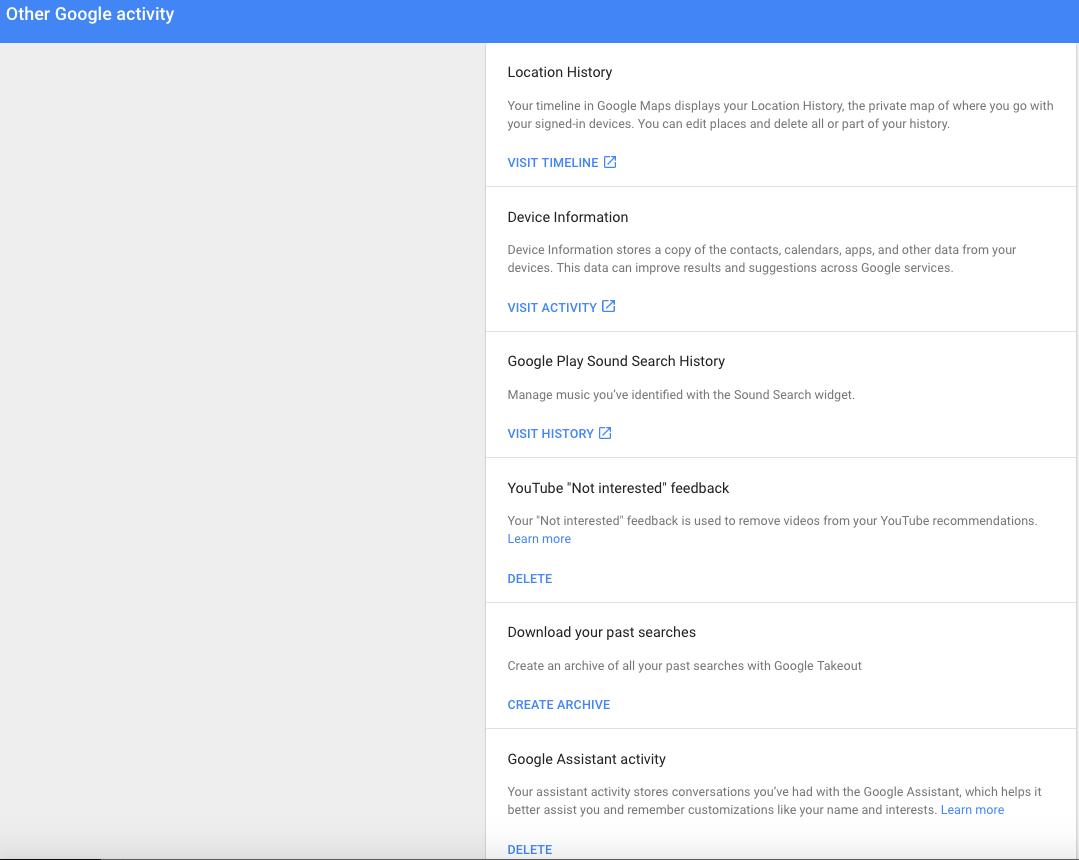Screen dimensions: 1079x860
Task: Click the YouTube "Not interested" feedback heading
Action: coord(618,488)
